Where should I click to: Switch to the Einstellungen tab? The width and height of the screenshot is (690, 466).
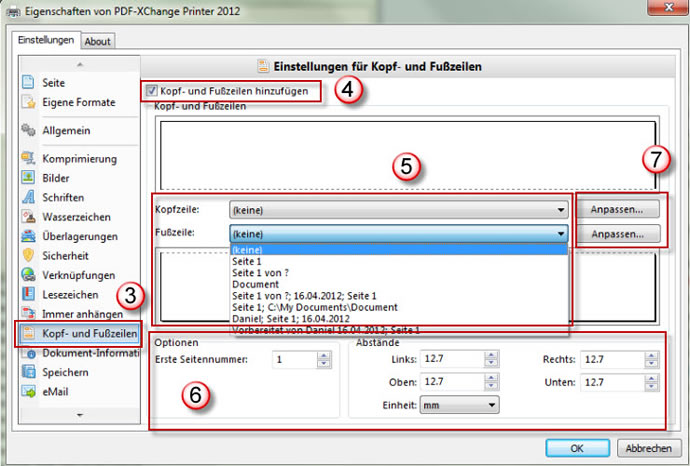[46, 40]
